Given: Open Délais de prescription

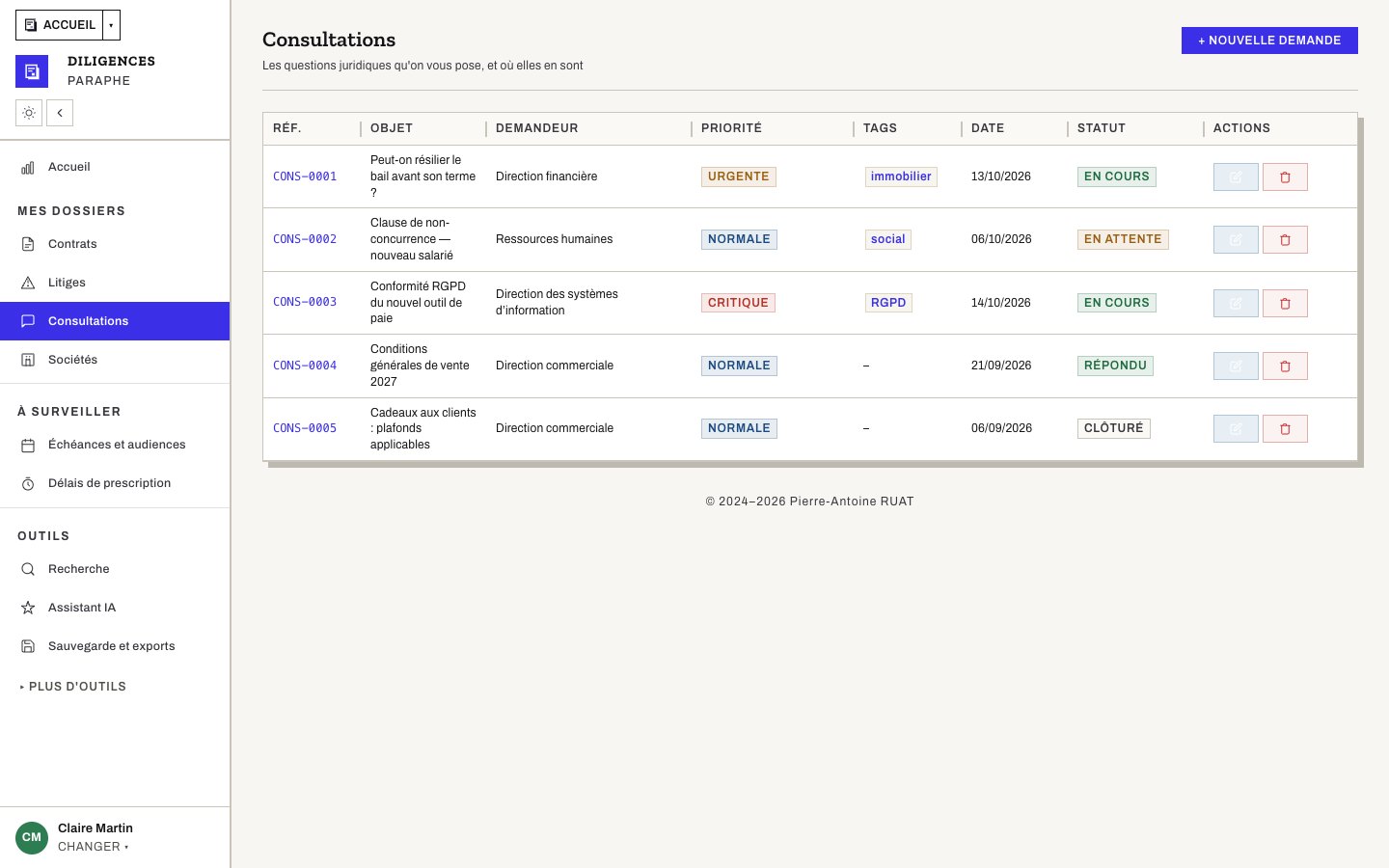Looking at the screenshot, I should click(115, 483).
